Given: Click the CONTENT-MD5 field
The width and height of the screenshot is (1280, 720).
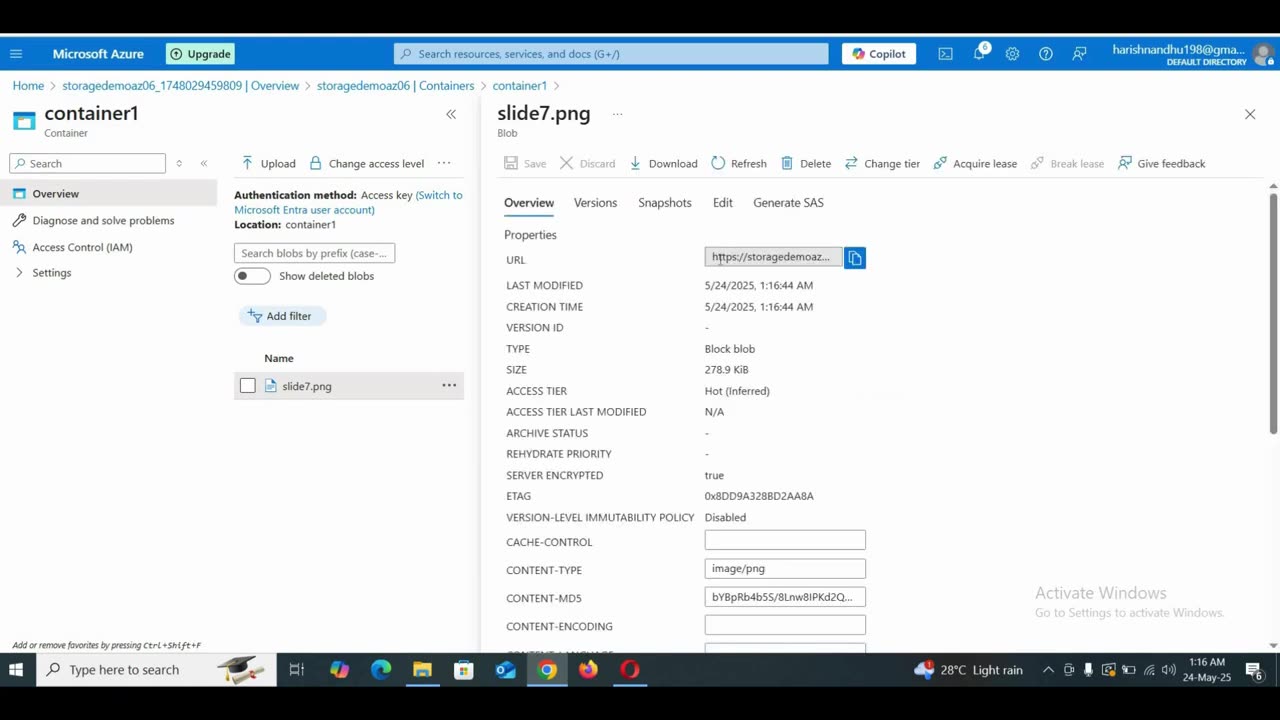Looking at the screenshot, I should (785, 597).
